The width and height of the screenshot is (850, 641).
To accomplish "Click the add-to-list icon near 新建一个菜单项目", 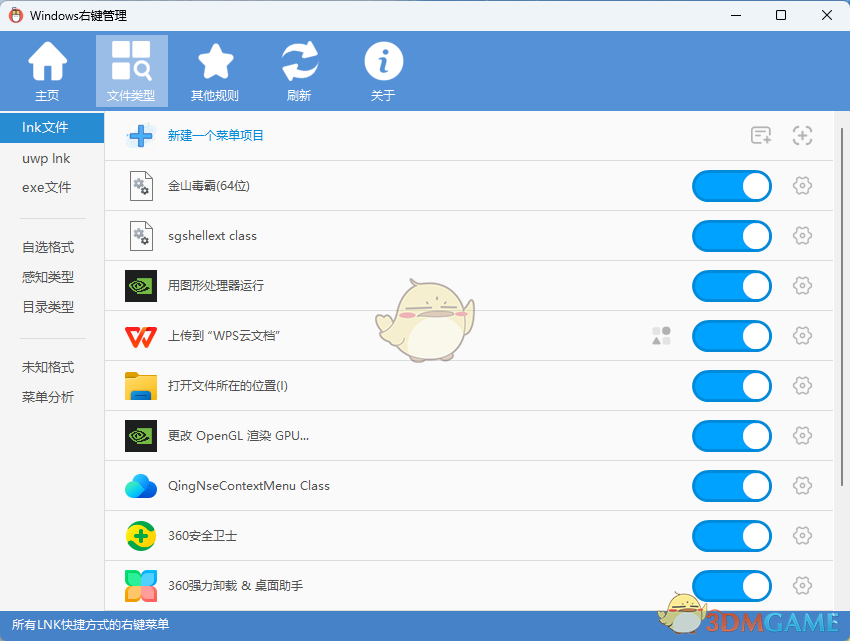I will [x=761, y=135].
